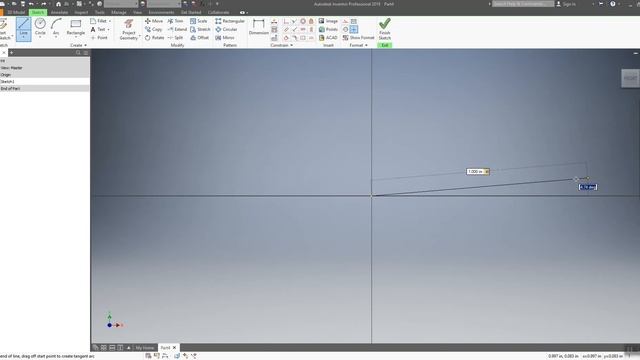Open the View ribbon tab
This screenshot has width=640, height=360.
click(x=137, y=12)
